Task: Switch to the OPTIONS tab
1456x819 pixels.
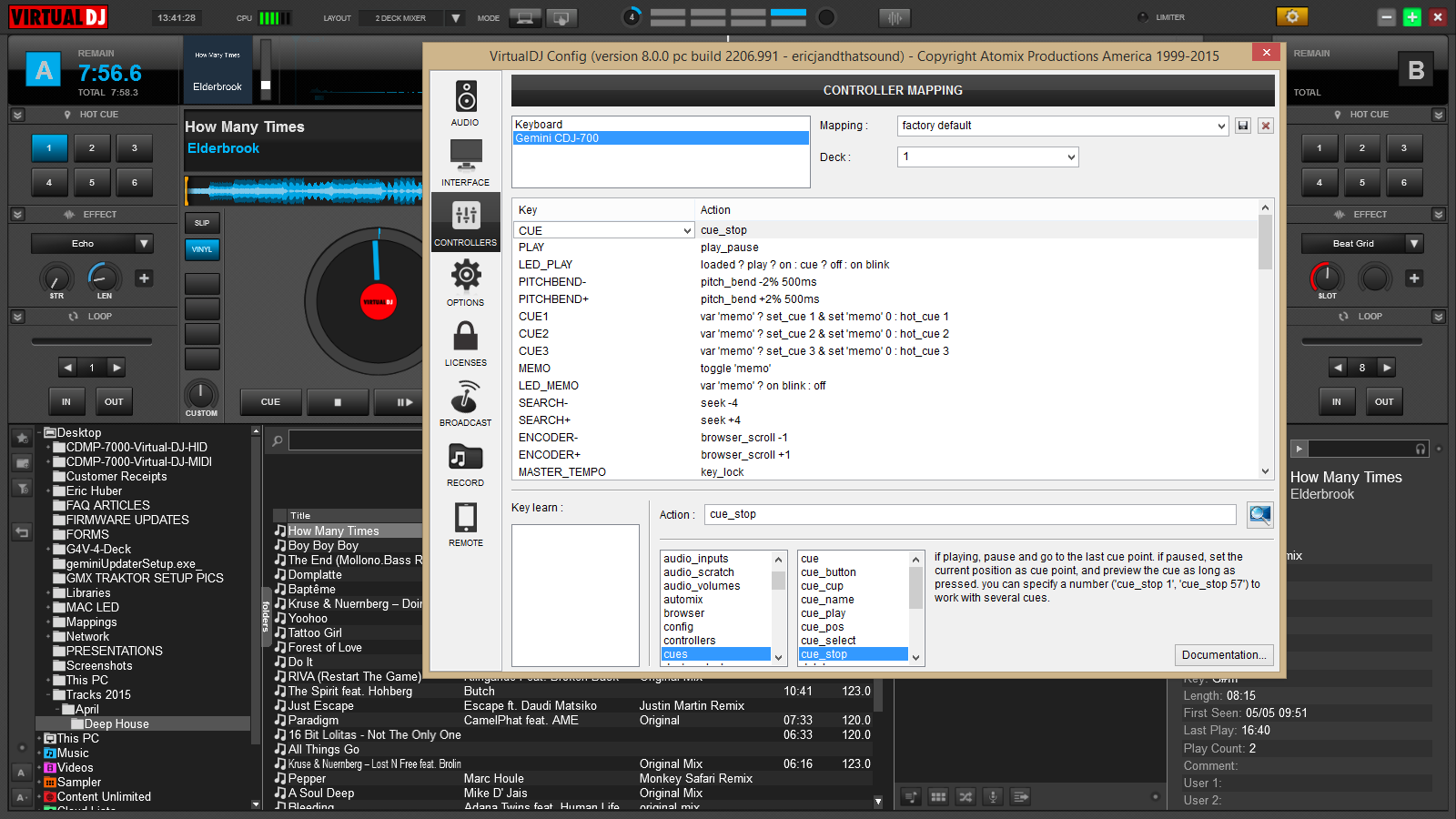Action: [465, 282]
